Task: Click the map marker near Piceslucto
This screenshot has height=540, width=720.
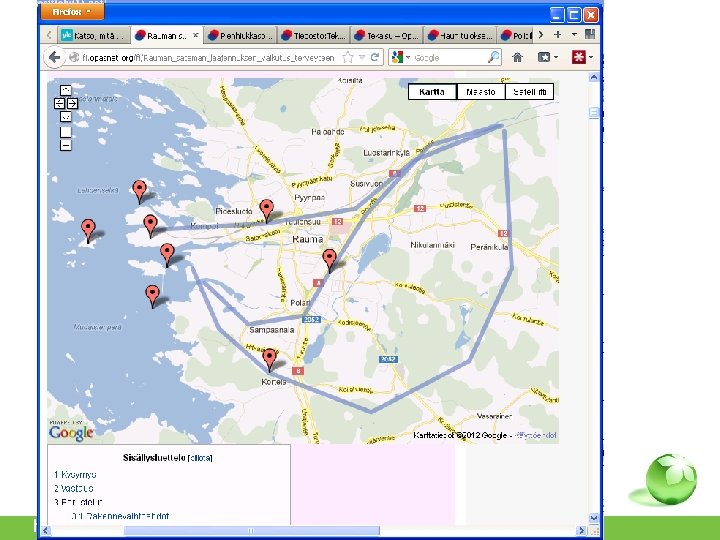Action: (x=267, y=210)
